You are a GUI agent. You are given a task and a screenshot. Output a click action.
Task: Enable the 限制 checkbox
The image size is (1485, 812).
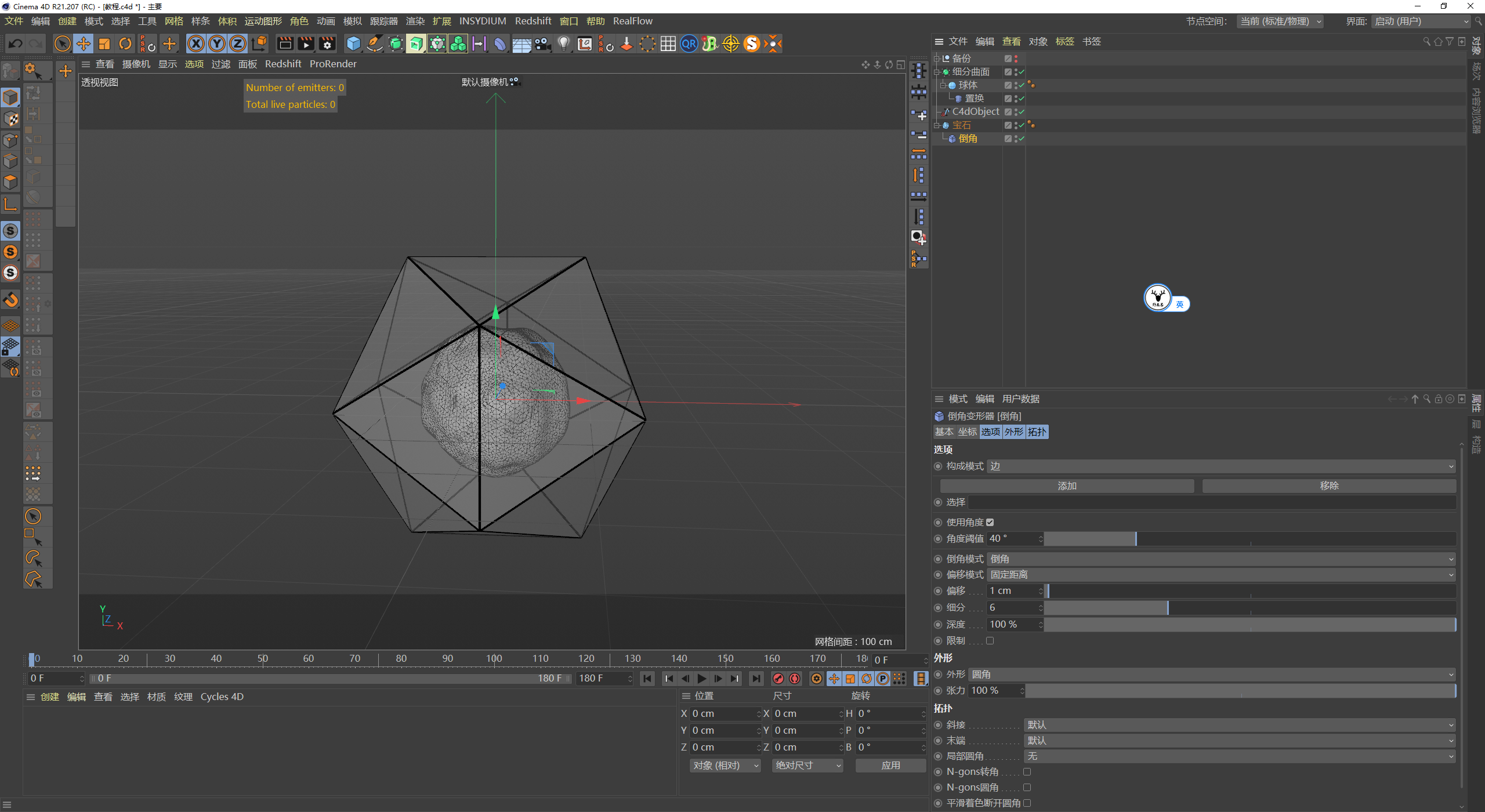coord(990,640)
